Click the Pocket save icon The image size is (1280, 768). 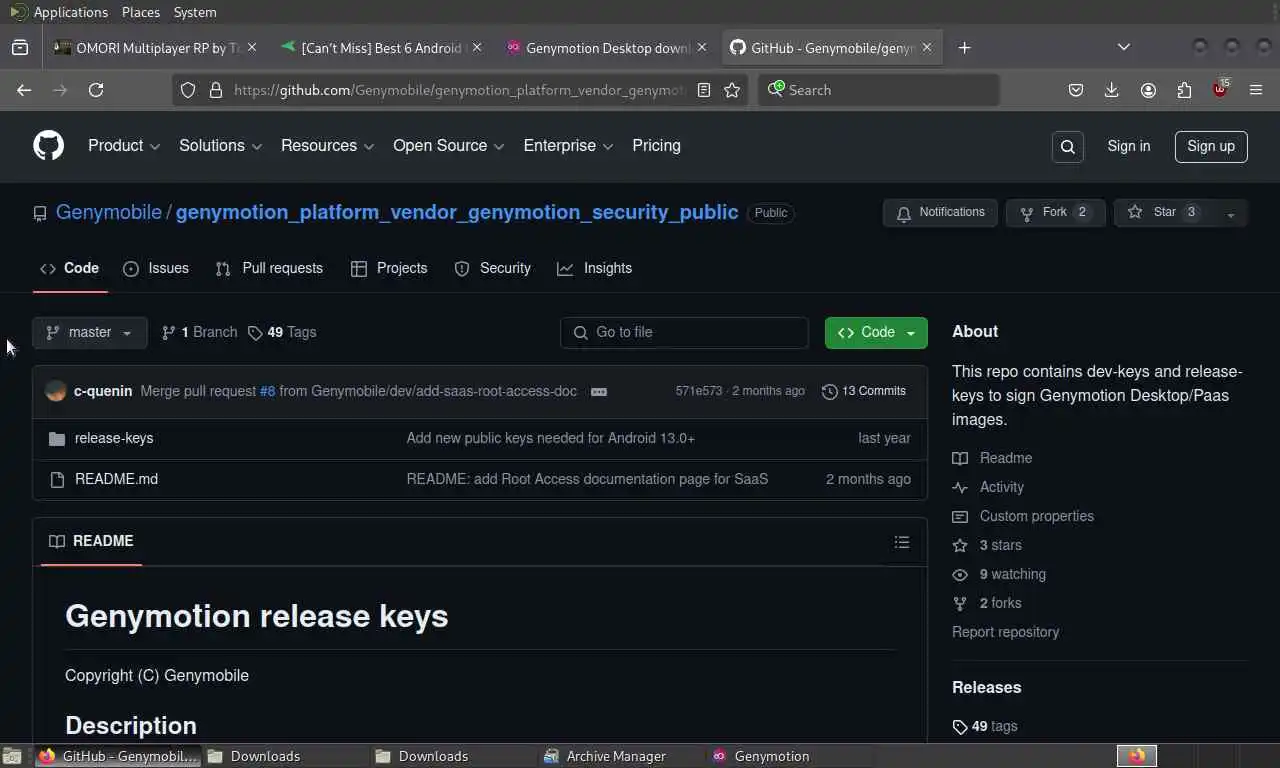[x=1076, y=90]
